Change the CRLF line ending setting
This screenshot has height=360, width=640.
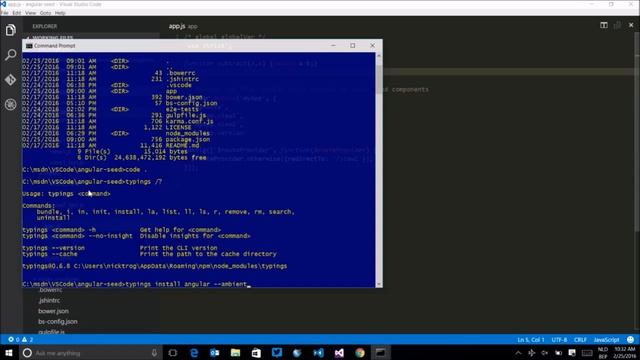pyautogui.click(x=580, y=340)
